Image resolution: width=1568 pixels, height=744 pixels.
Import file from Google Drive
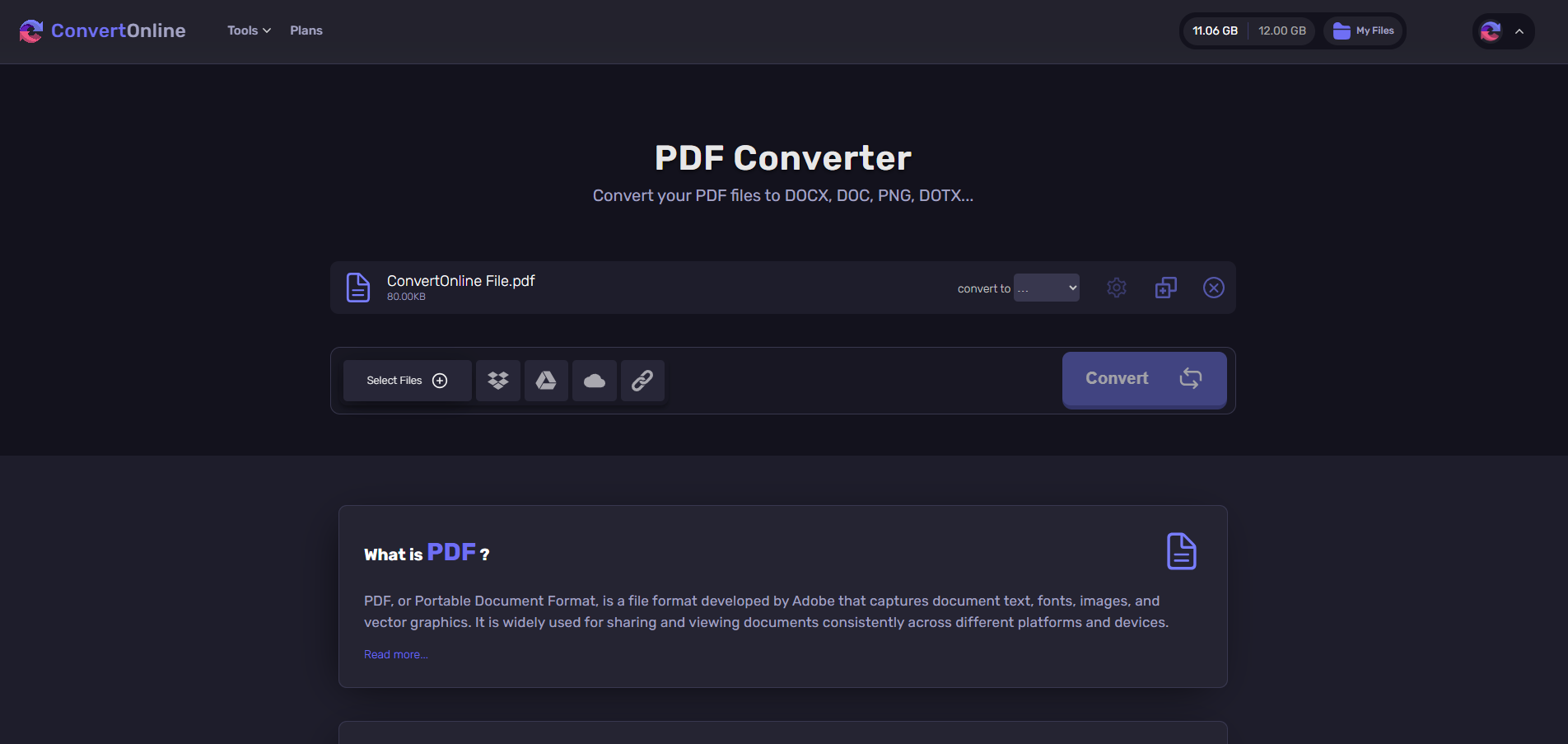tap(546, 381)
